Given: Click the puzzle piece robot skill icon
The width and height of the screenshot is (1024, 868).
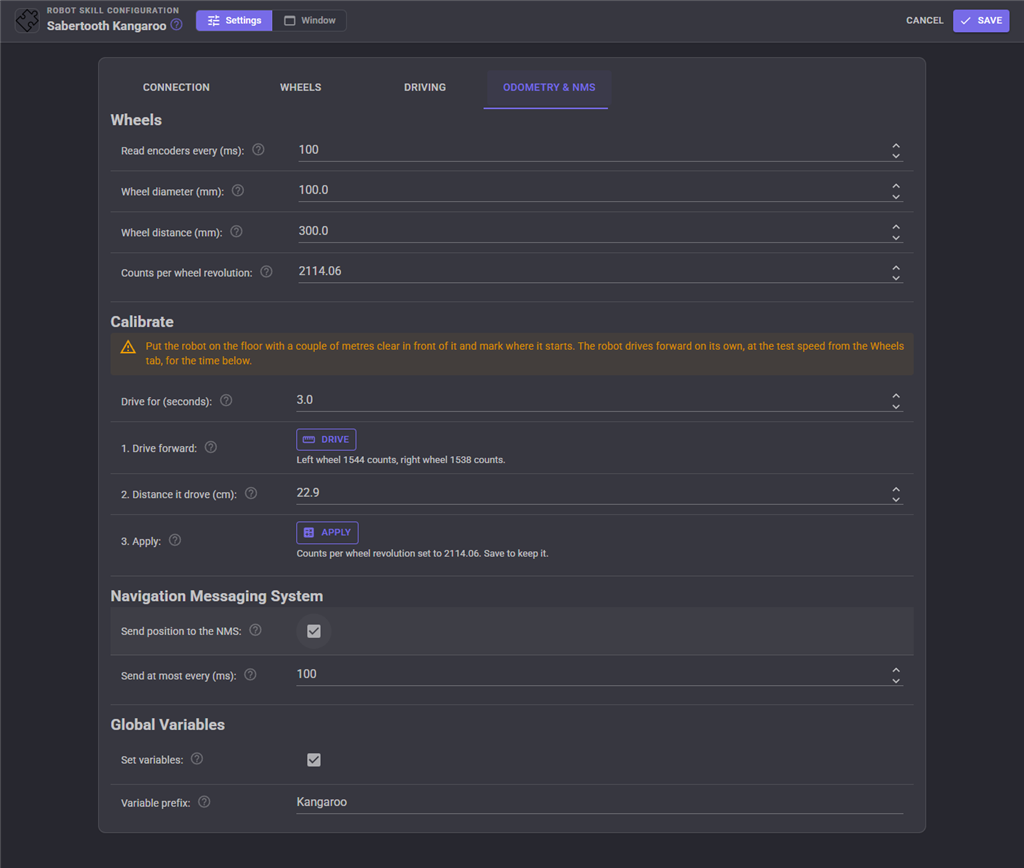Looking at the screenshot, I should pyautogui.click(x=27, y=20).
